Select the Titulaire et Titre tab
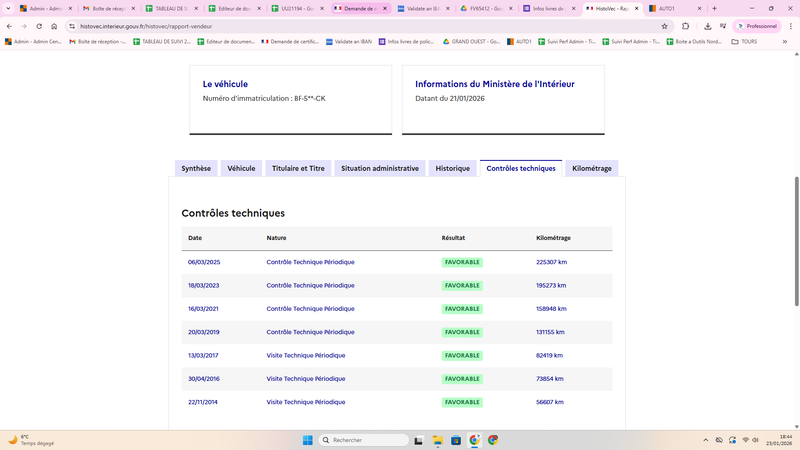 click(298, 168)
